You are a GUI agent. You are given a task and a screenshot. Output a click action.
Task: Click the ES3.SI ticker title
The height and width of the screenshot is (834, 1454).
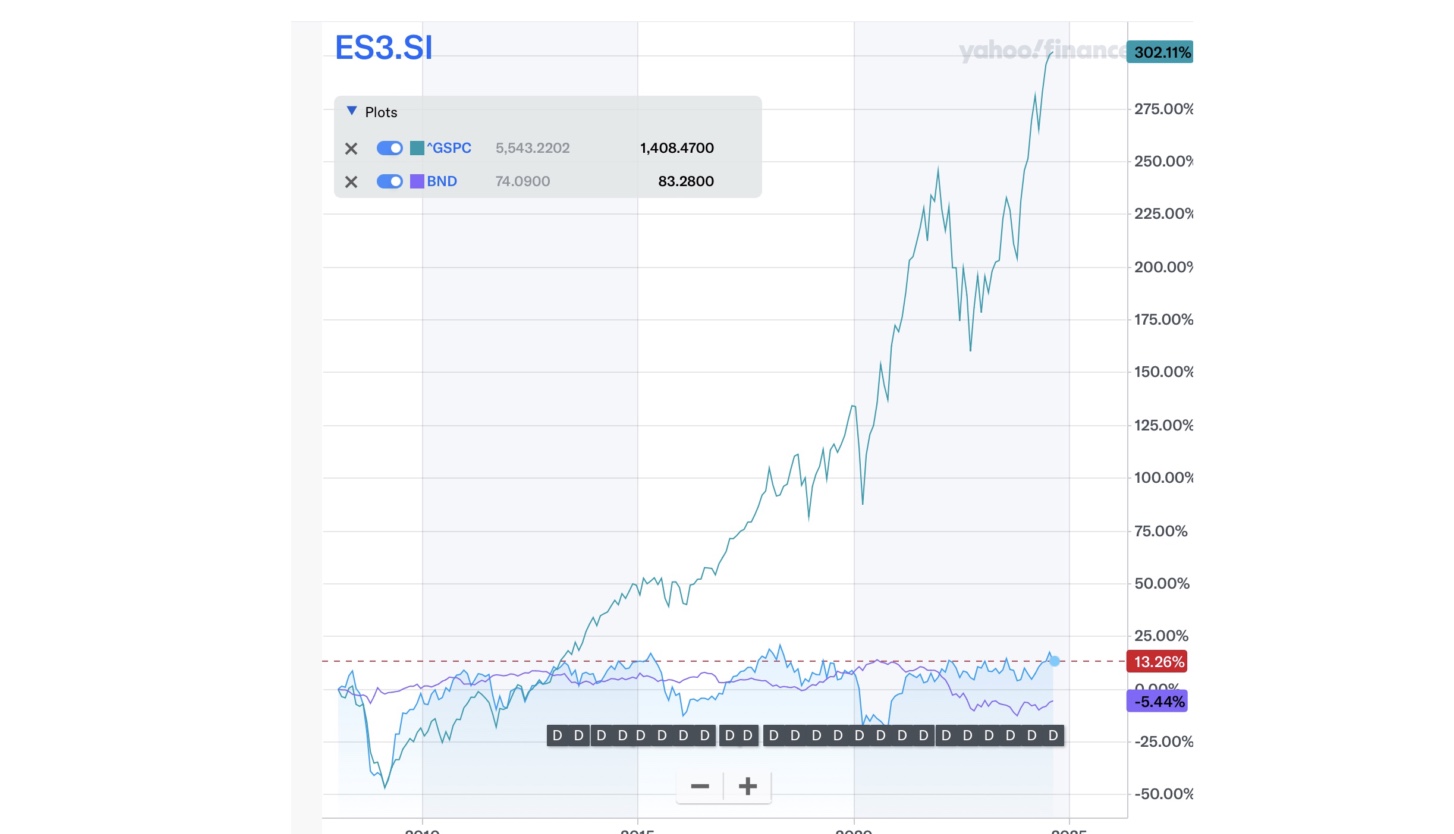(384, 48)
